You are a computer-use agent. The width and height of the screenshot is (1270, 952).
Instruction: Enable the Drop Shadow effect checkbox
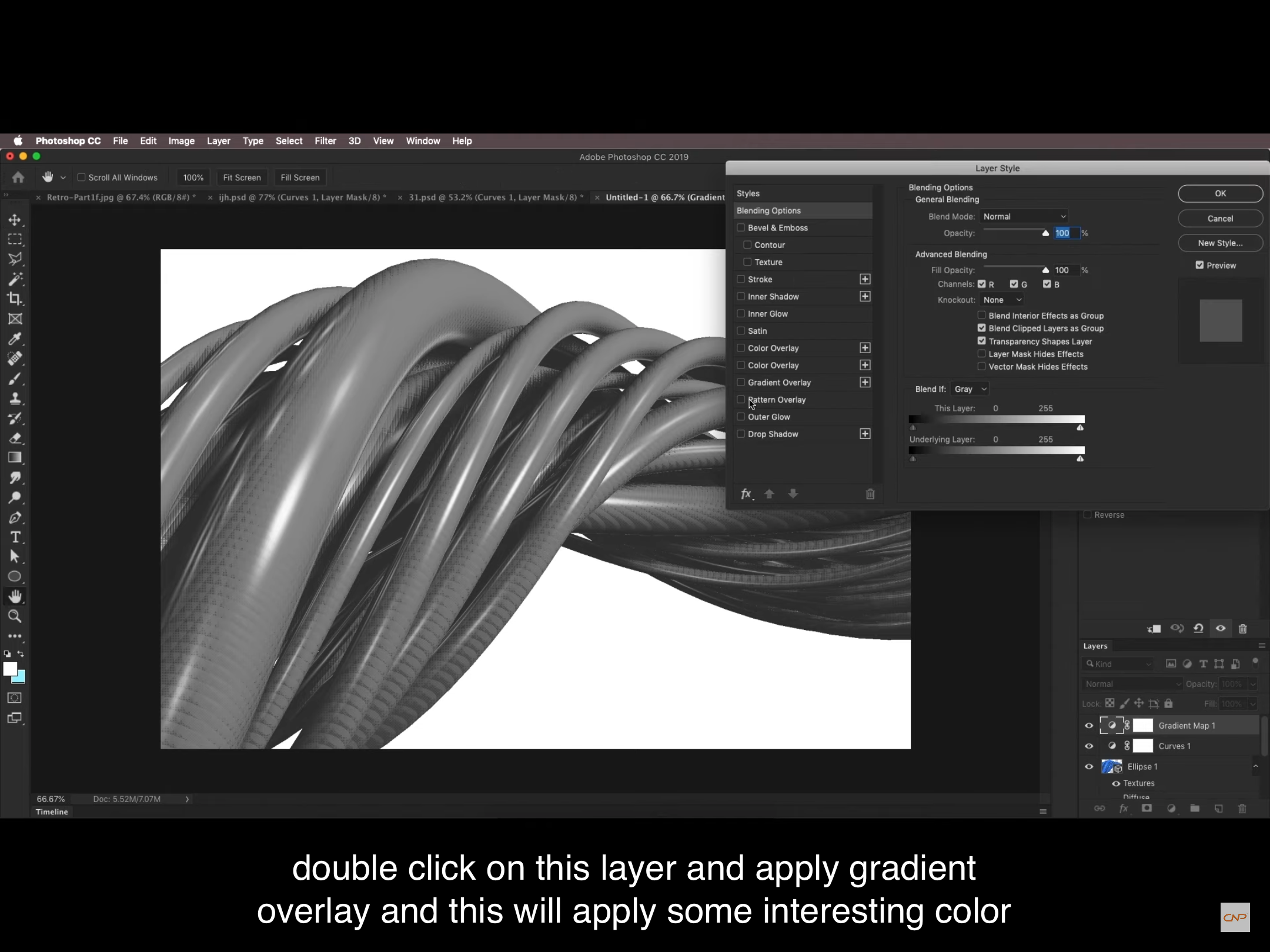pyautogui.click(x=741, y=434)
